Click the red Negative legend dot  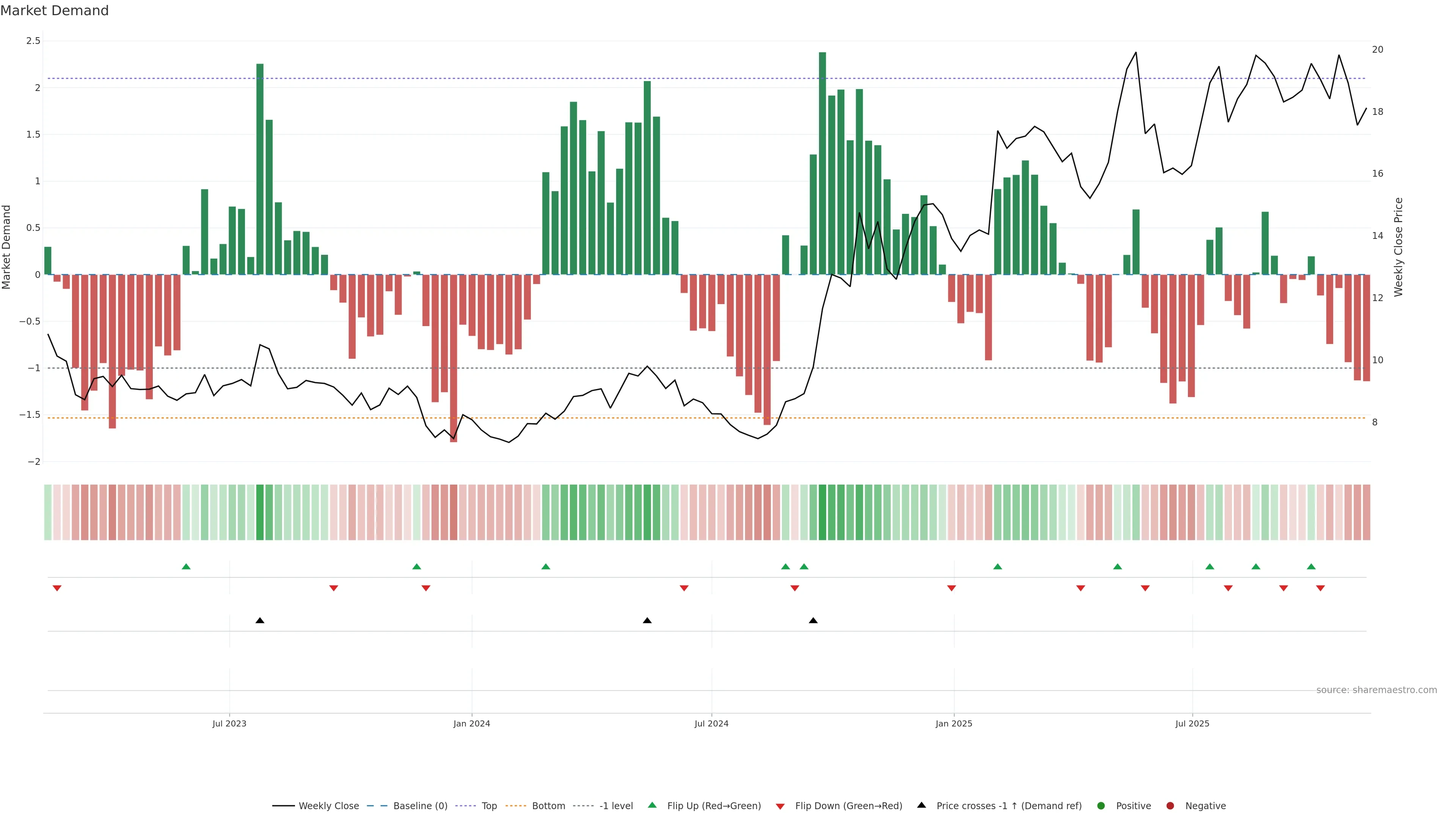[x=1170, y=806]
